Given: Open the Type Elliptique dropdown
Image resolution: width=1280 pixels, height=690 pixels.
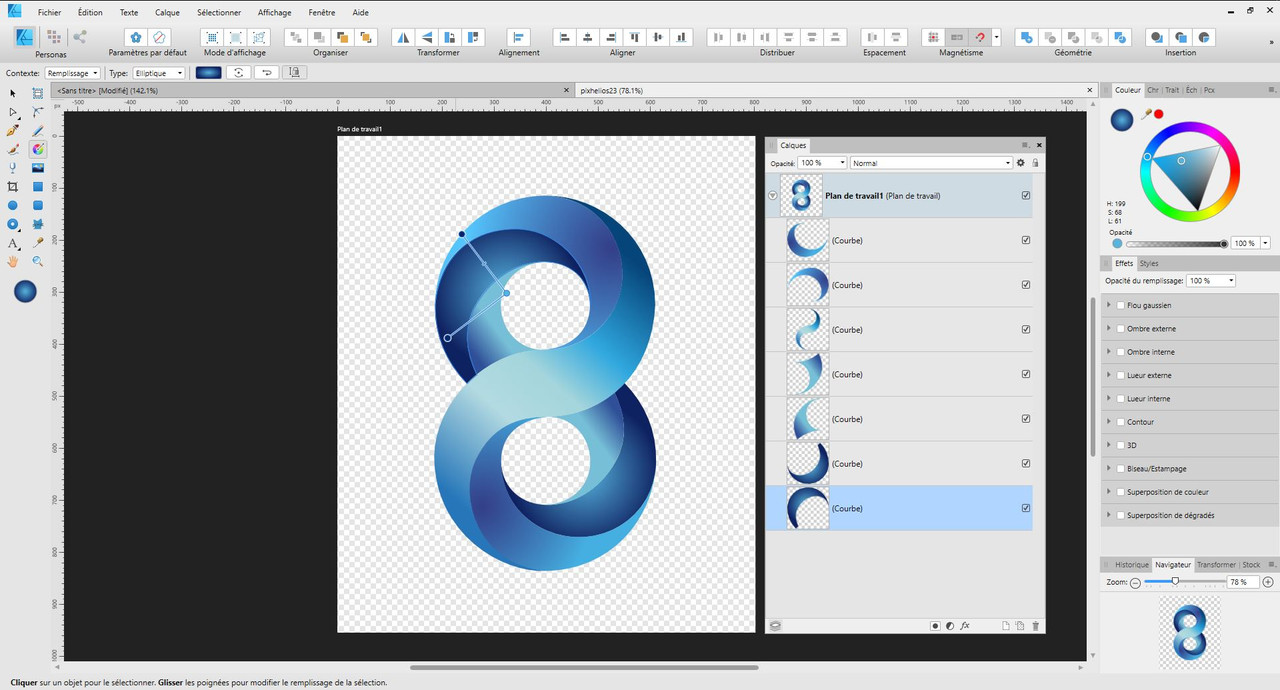Looking at the screenshot, I should 159,73.
